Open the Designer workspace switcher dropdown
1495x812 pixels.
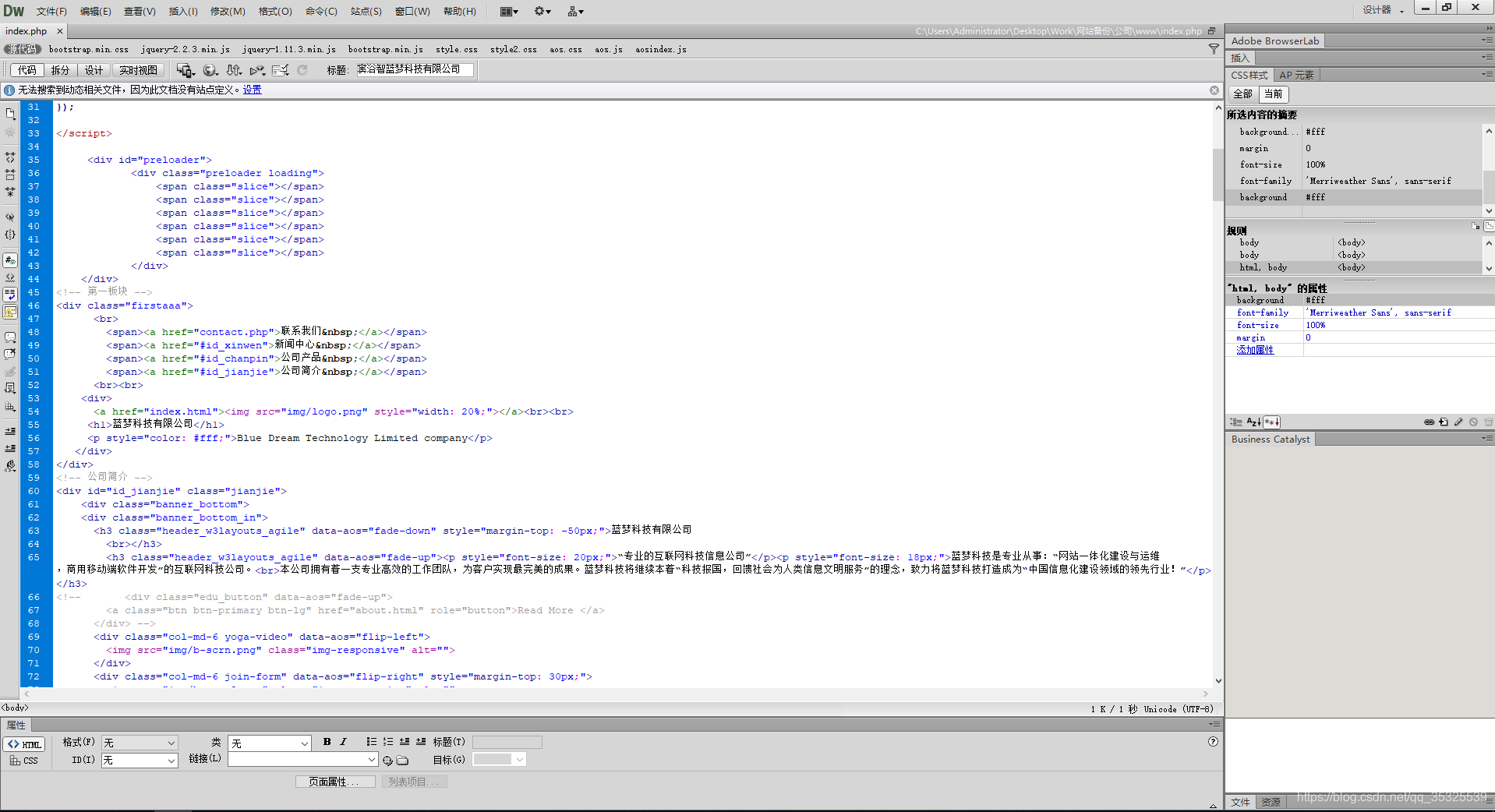(1384, 10)
